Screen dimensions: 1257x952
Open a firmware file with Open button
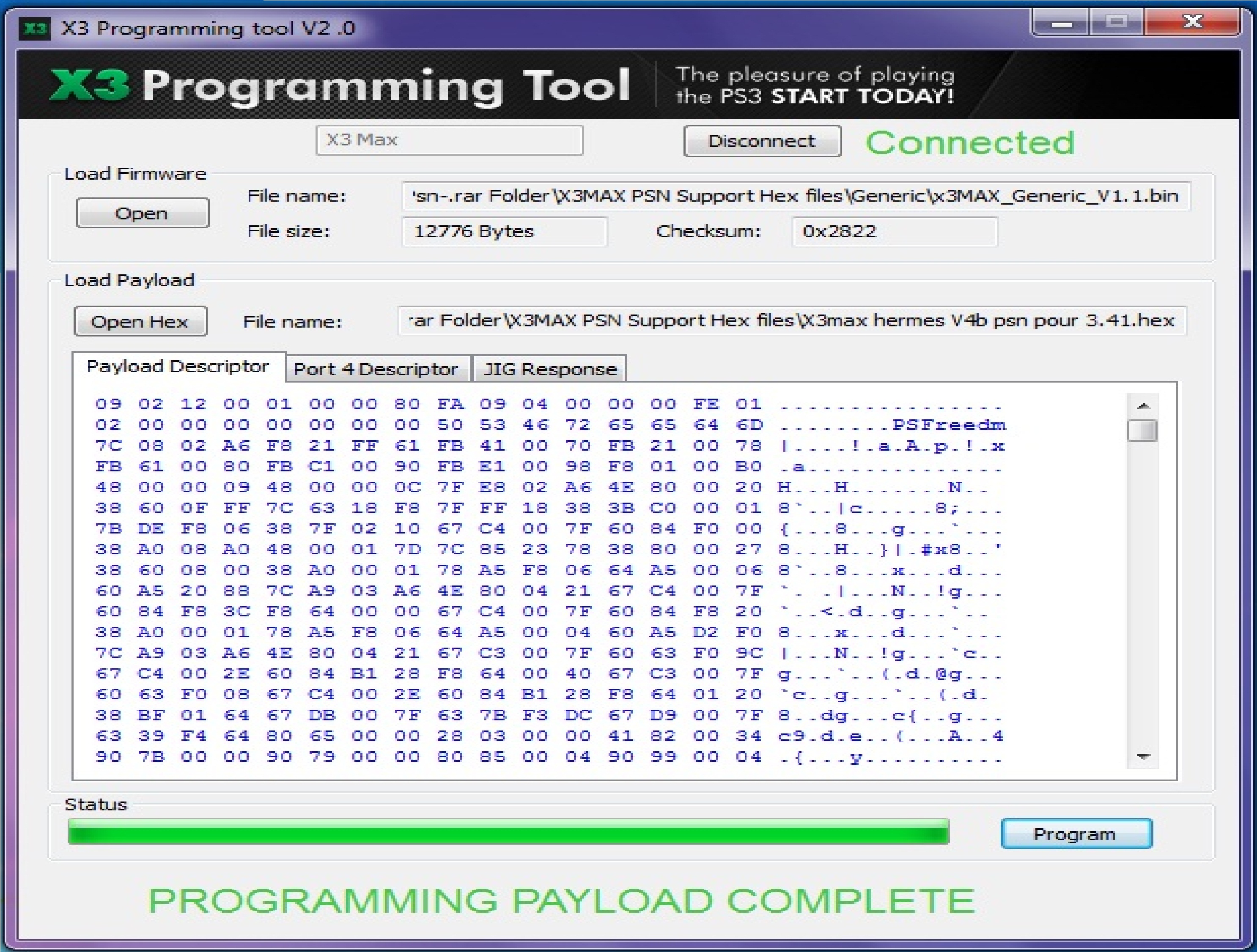142,213
